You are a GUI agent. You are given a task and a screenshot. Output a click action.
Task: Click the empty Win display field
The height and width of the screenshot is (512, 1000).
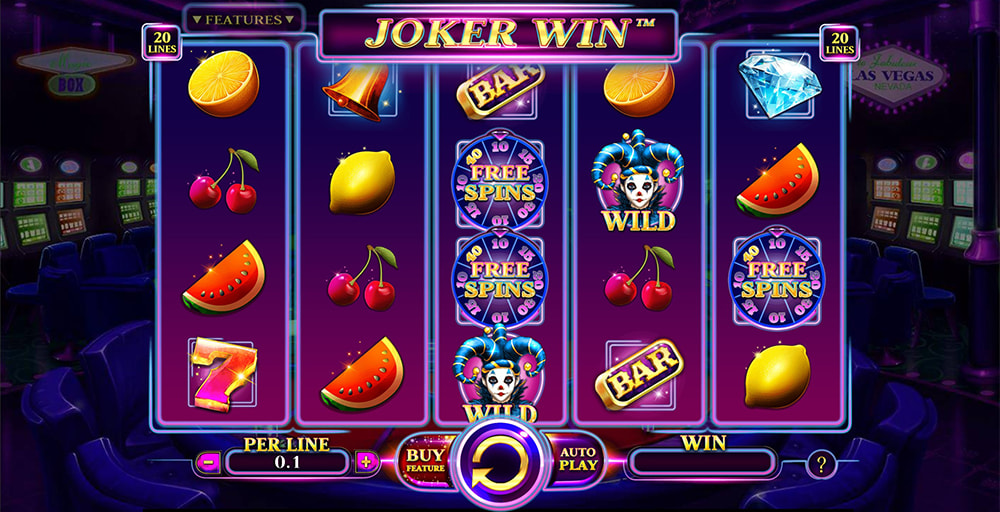point(702,463)
